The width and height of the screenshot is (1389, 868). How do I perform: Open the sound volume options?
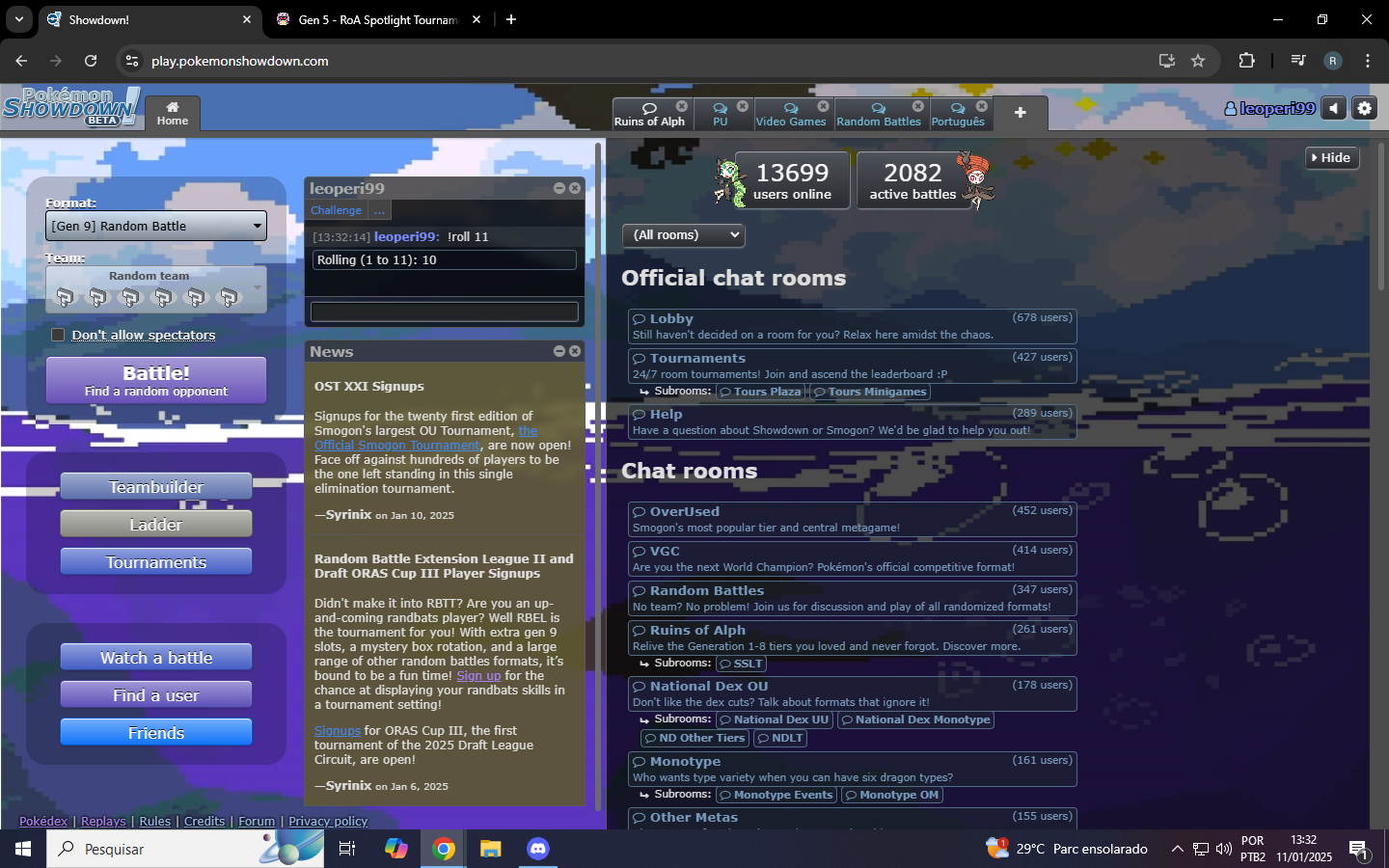click(1334, 108)
